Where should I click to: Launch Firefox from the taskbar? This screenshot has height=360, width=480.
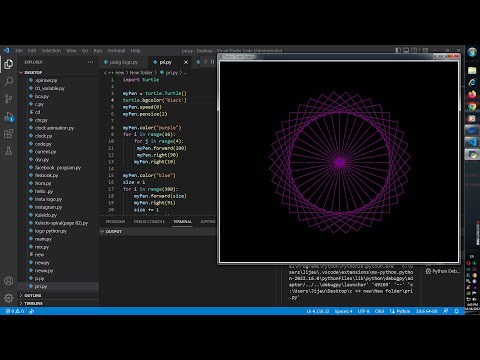[x=472, y=94]
